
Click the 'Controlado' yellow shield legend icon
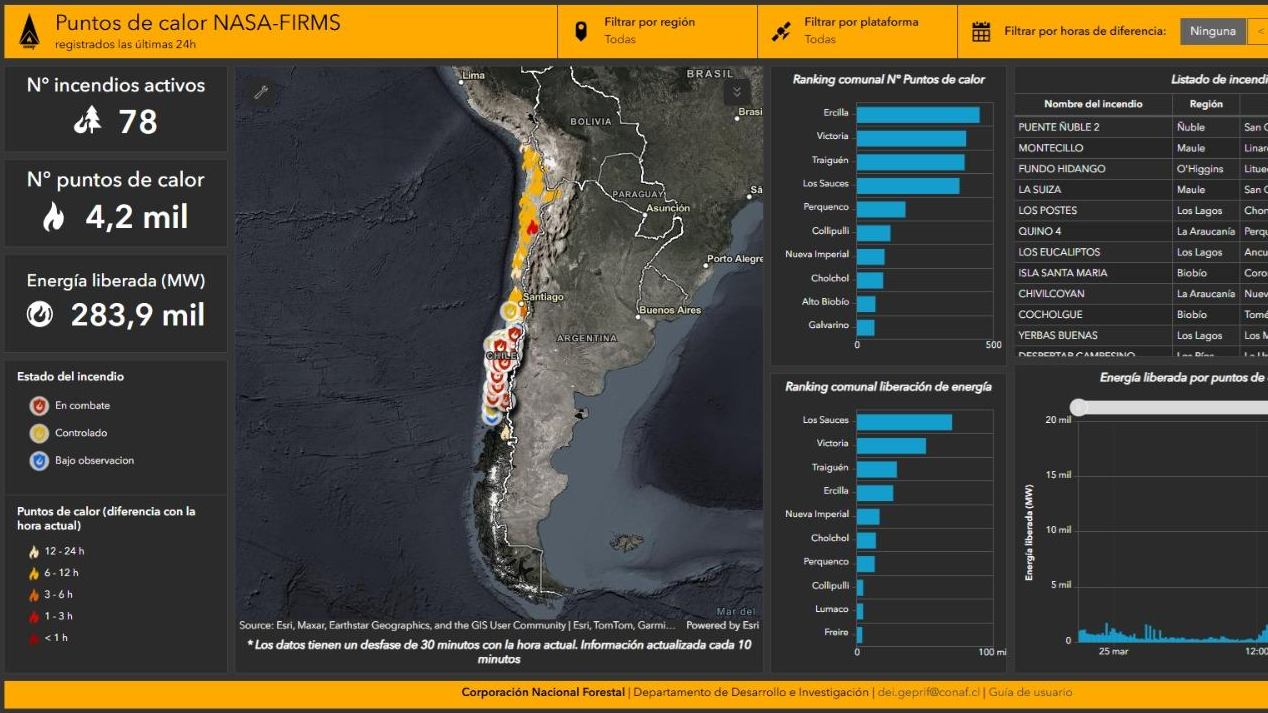tap(39, 433)
